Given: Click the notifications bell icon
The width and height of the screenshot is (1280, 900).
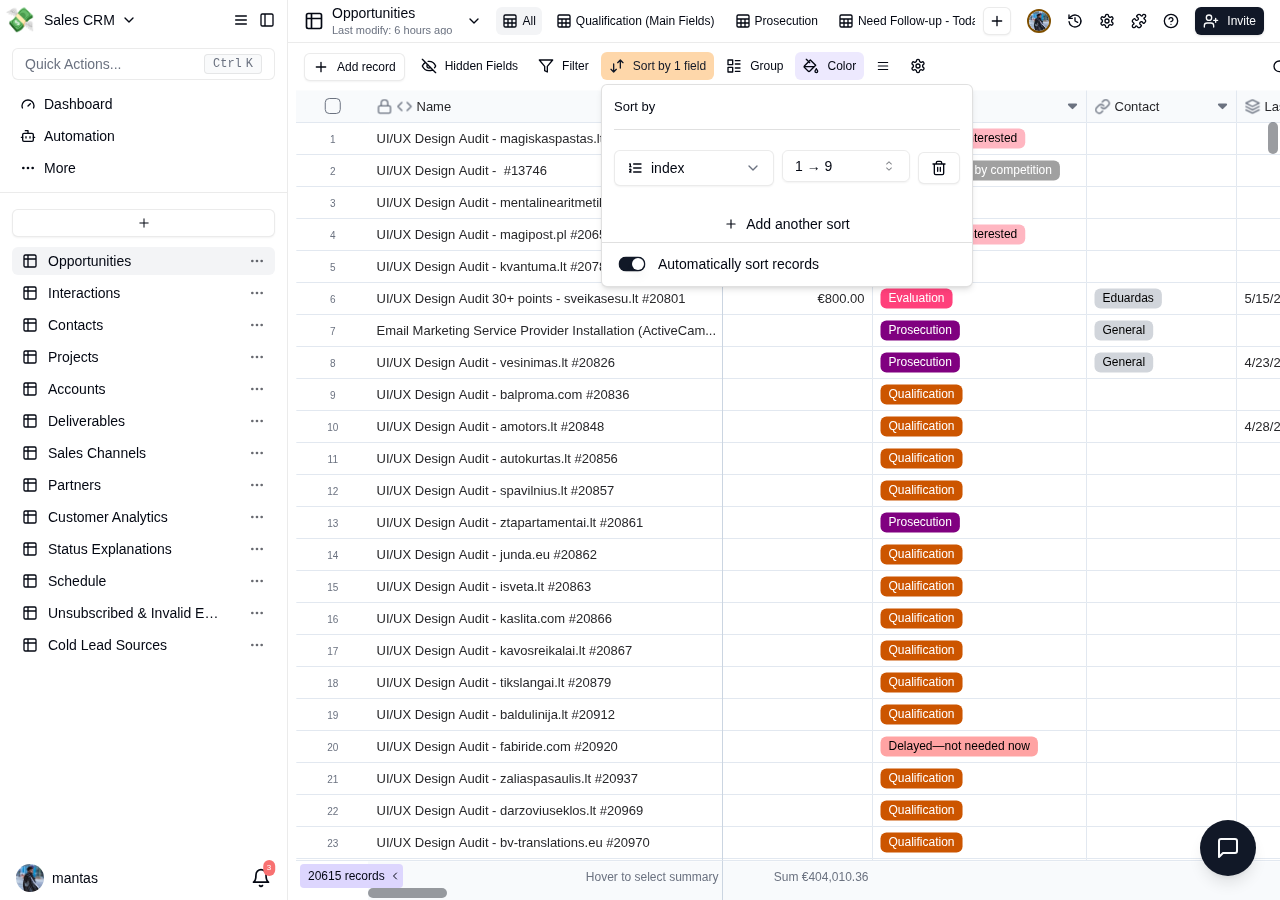Looking at the screenshot, I should pyautogui.click(x=261, y=878).
